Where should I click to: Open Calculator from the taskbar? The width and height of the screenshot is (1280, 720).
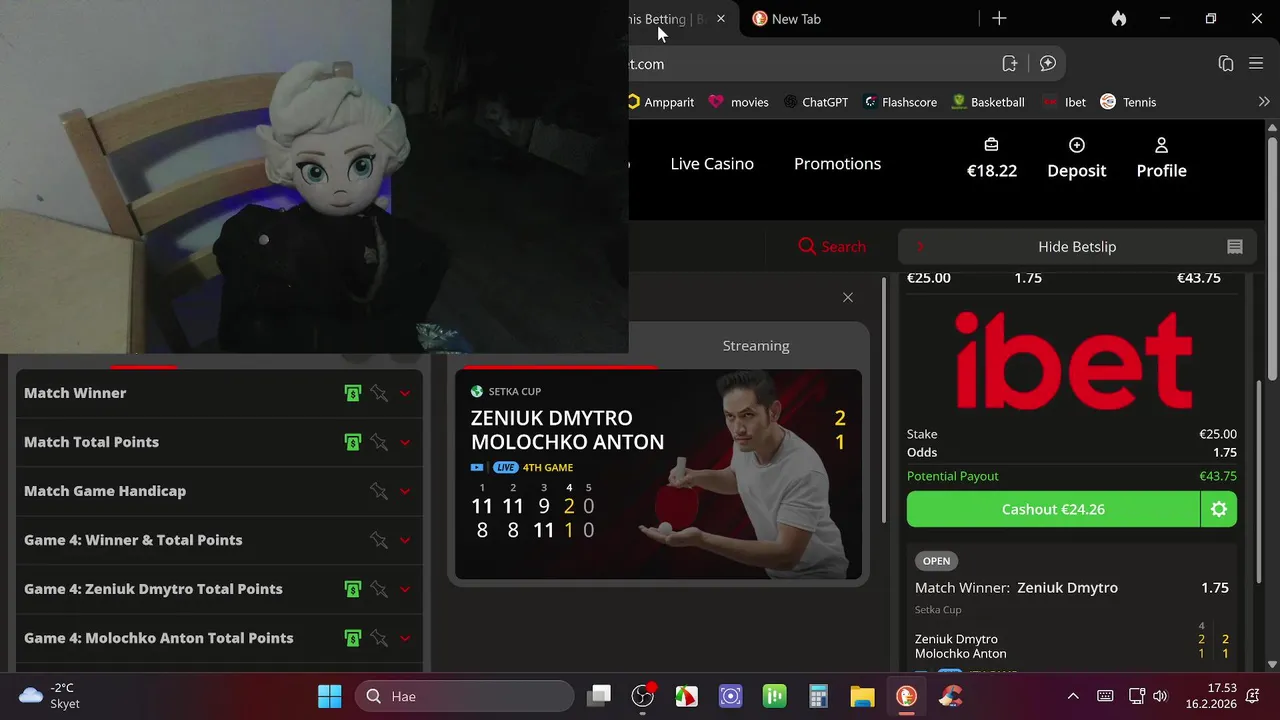pyautogui.click(x=818, y=696)
